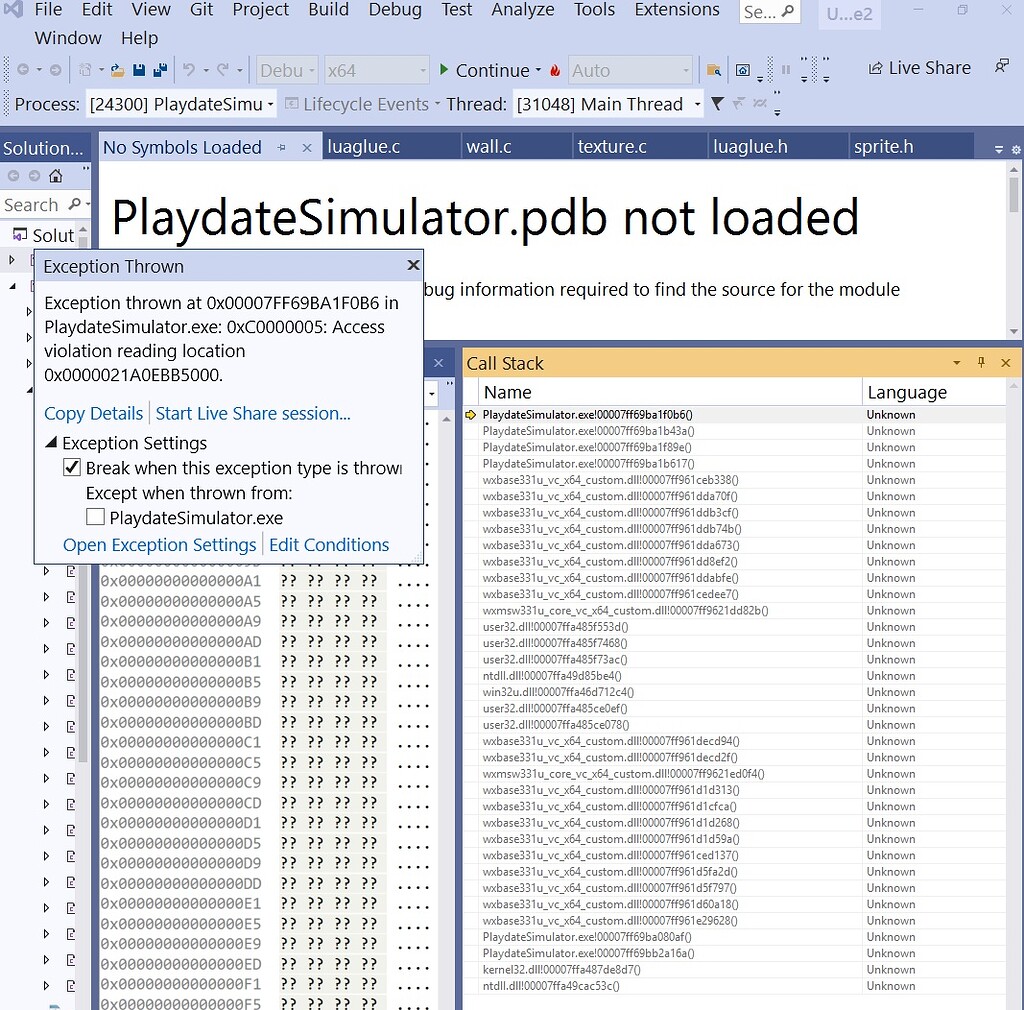Select the kernel32.dll!00007ffa487de8d7() frame
This screenshot has width=1024, height=1010.
pos(735,970)
